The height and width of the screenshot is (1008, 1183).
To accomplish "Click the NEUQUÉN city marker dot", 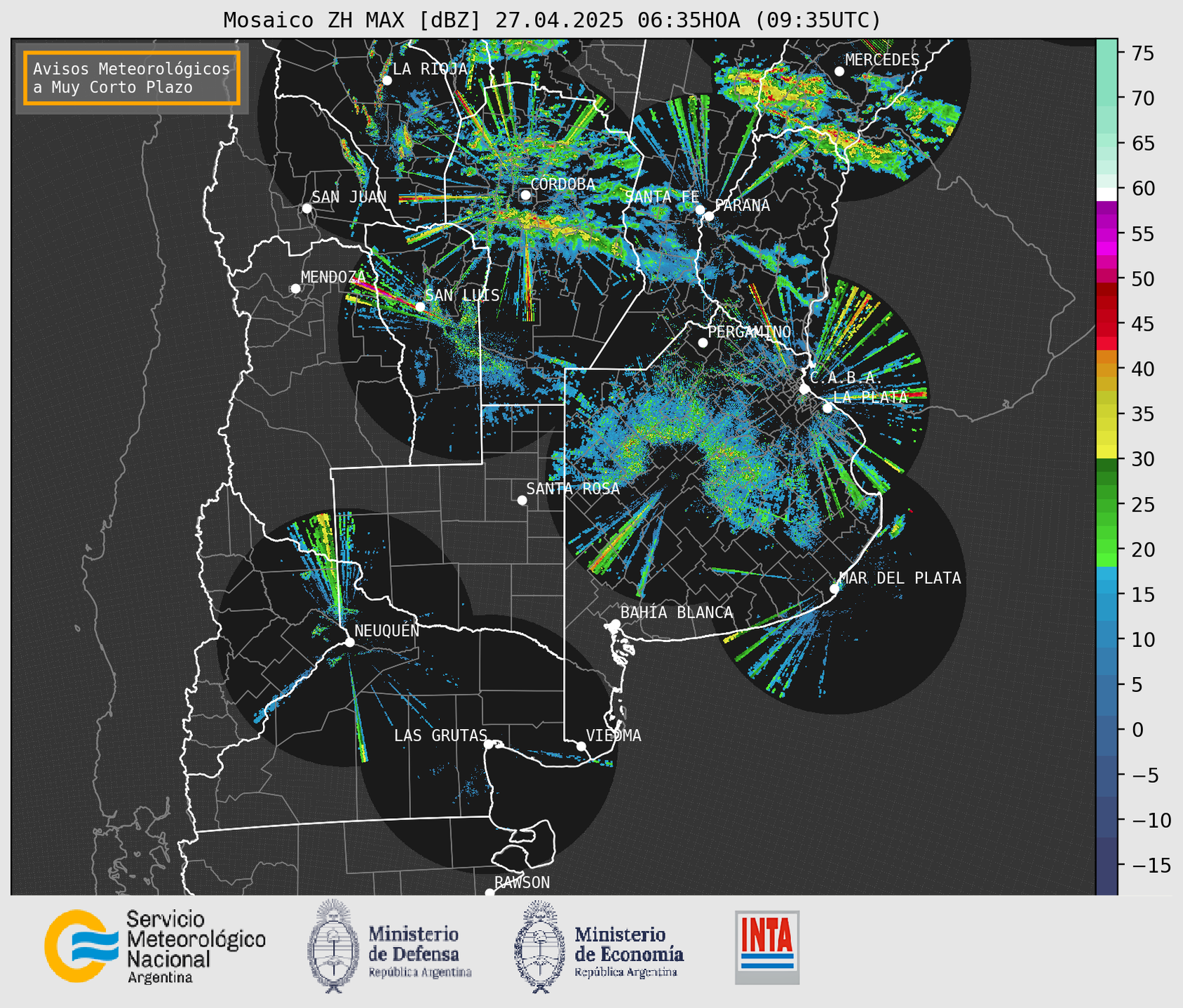I will (x=349, y=642).
